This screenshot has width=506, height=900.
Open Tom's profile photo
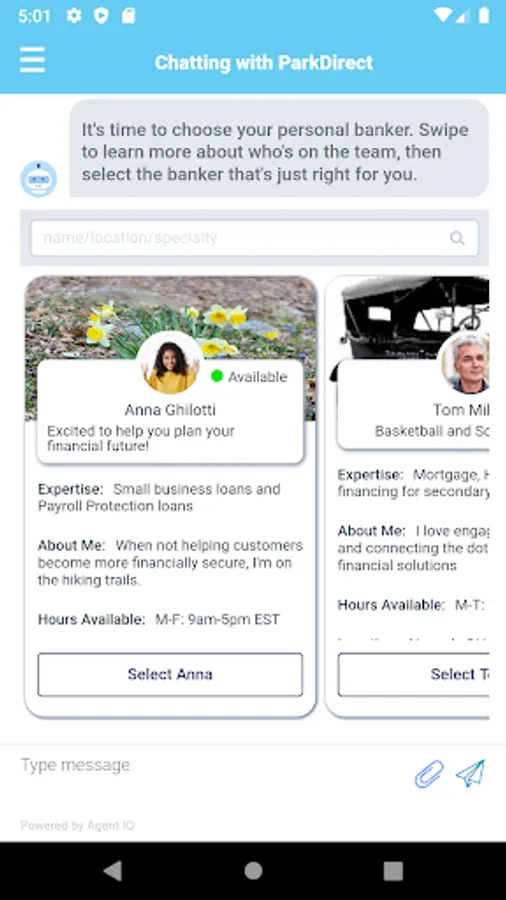point(464,363)
